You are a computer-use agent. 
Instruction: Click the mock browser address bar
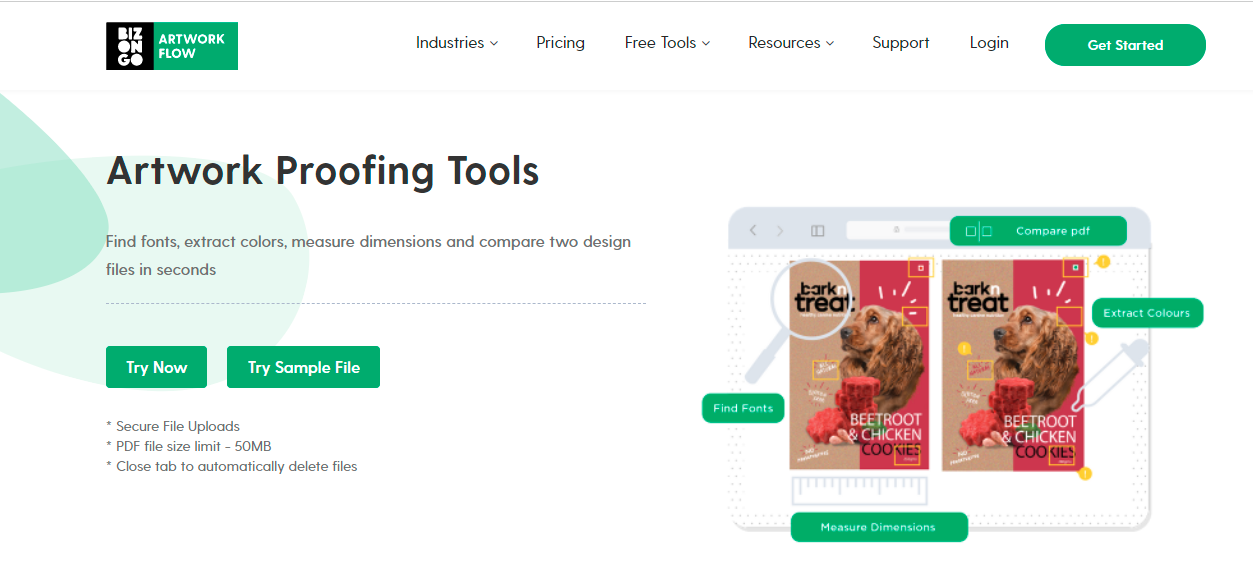(x=897, y=231)
